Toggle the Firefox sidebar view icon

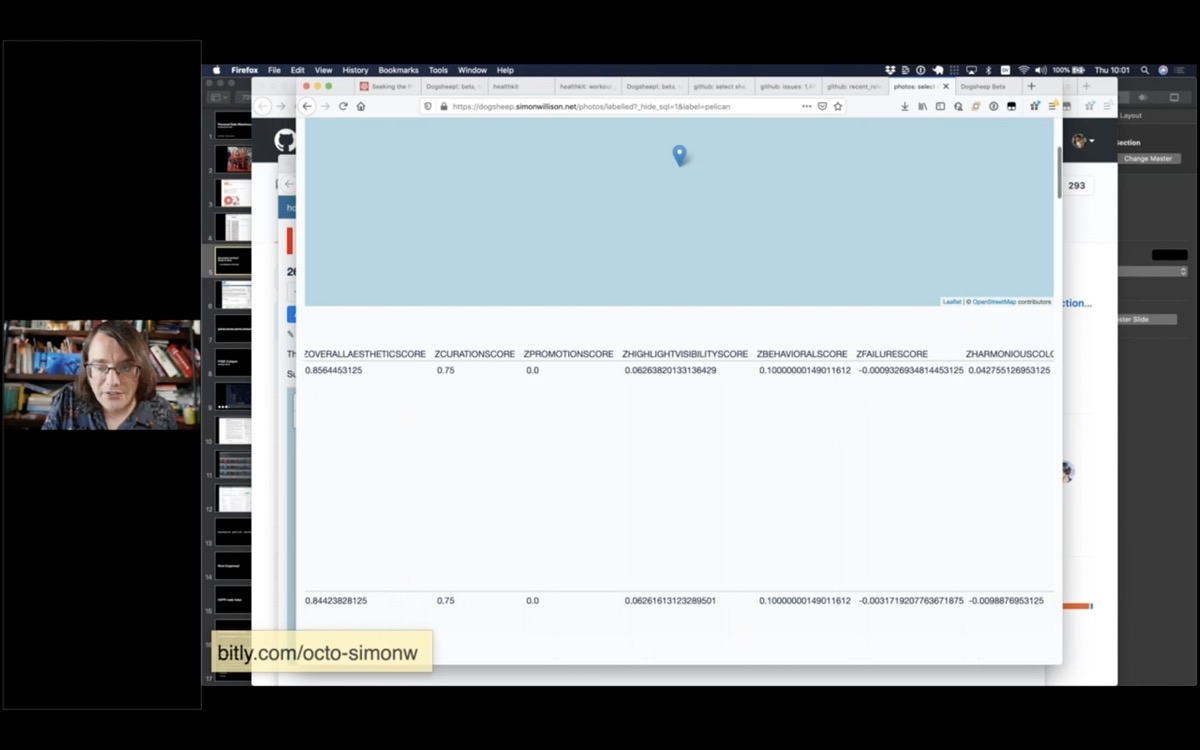[x=940, y=106]
